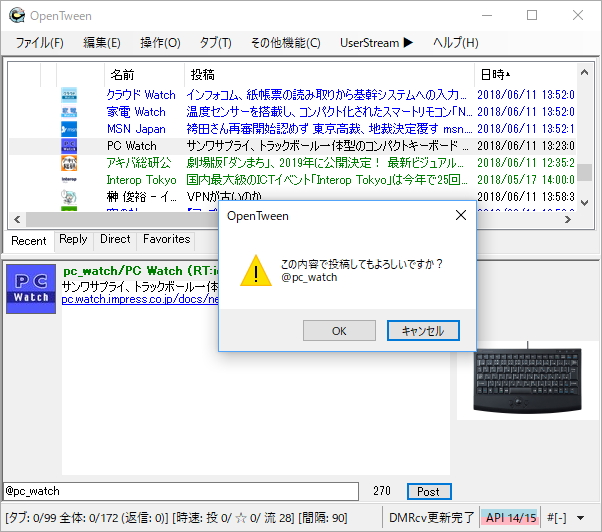This screenshot has height=532, width=602.
Task: Click the vertical scrollbar thumb
Action: (584, 172)
